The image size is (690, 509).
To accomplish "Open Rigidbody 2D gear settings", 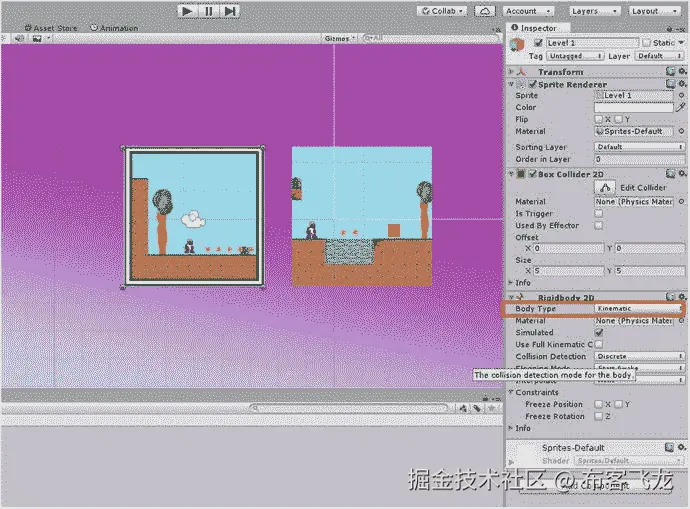I will coord(682,297).
